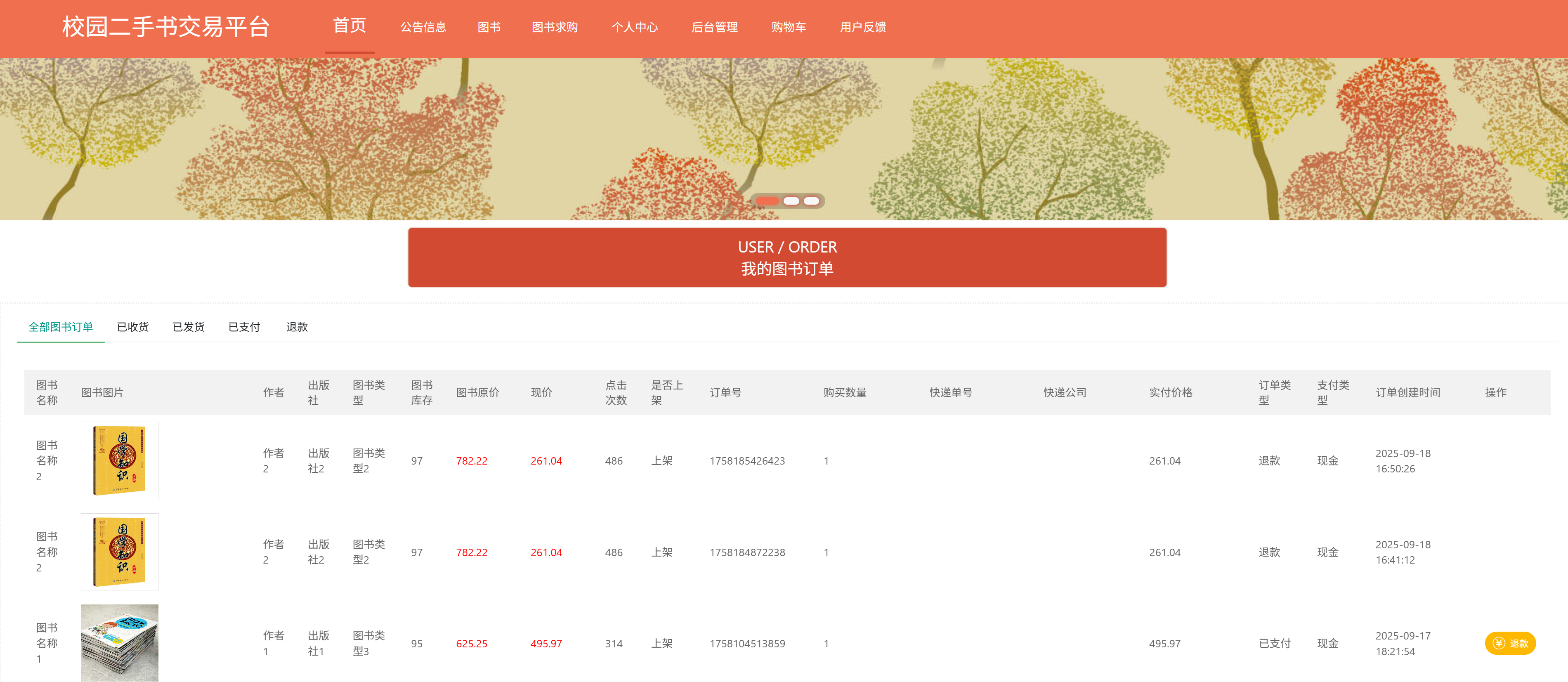
Task: Go to the 用户反馈 page
Action: (862, 27)
